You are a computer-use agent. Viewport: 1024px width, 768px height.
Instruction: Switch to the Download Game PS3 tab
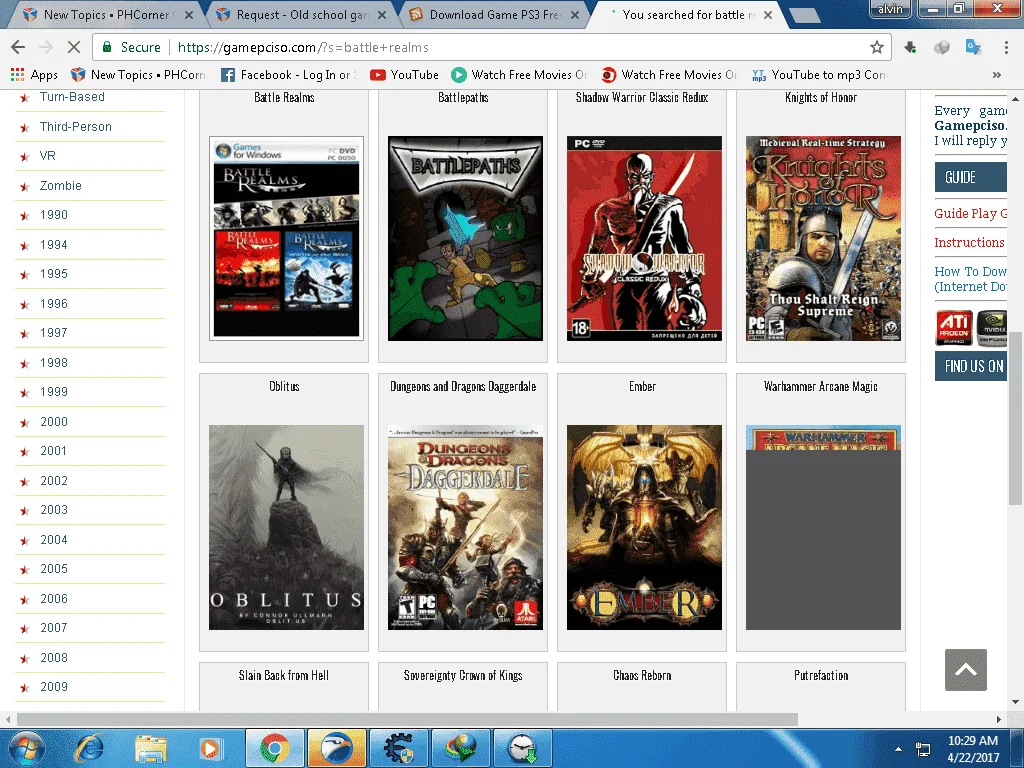493,14
